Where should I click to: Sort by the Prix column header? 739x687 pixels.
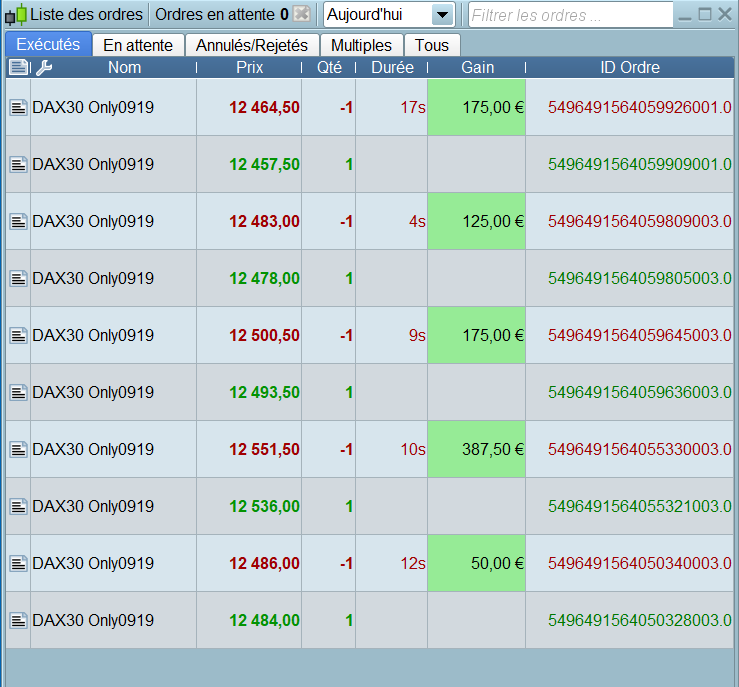tap(249, 68)
